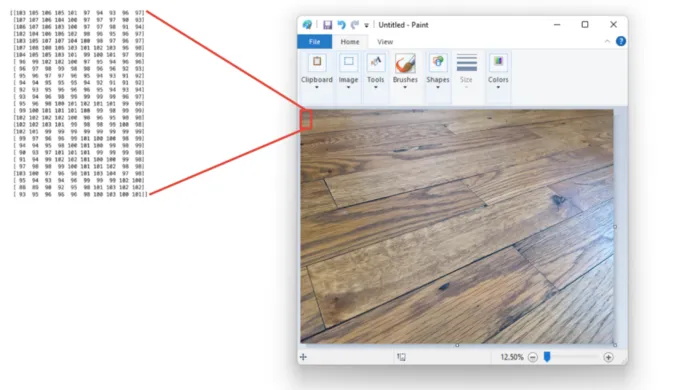Switch to the View tab
700x390 pixels.
pyautogui.click(x=385, y=41)
